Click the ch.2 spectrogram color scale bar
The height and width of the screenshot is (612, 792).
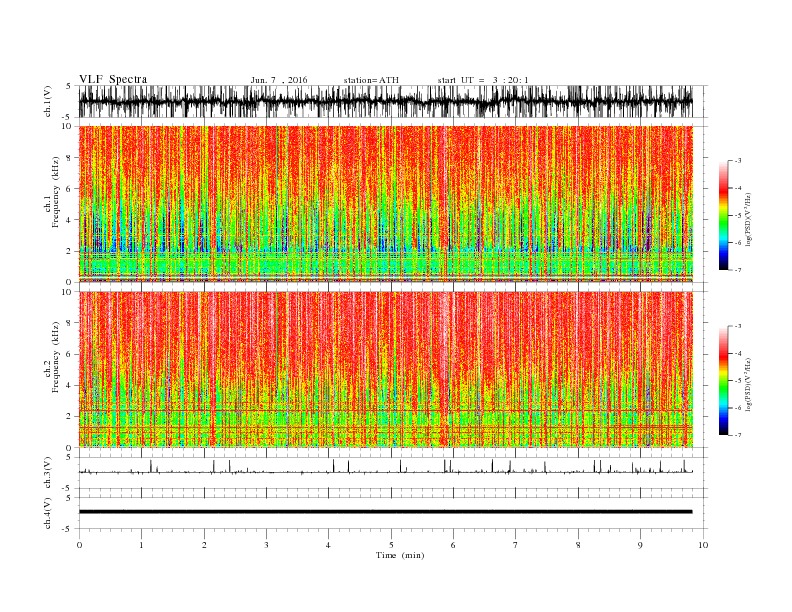click(723, 381)
